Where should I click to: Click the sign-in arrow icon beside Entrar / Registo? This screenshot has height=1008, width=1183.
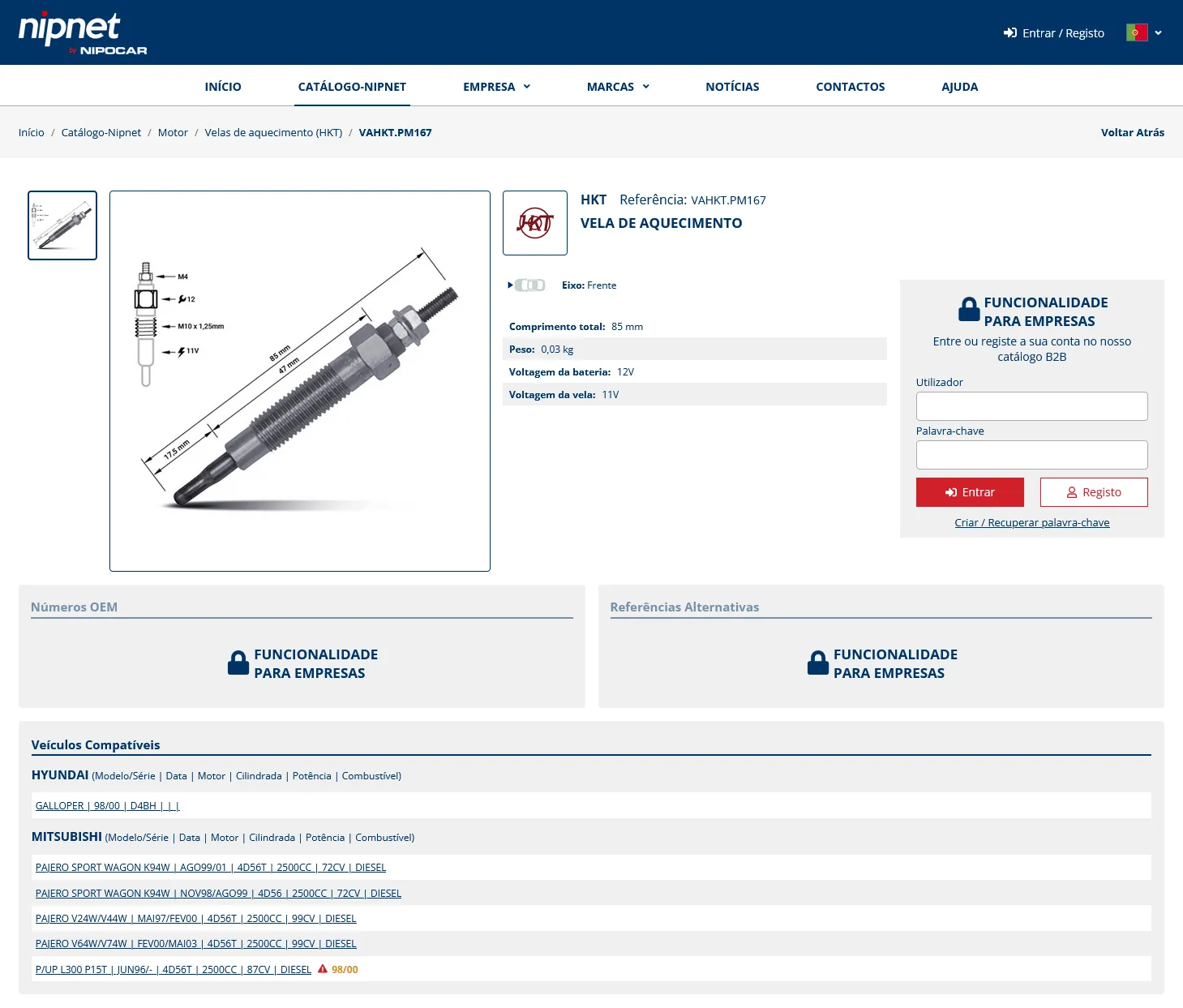[1009, 33]
